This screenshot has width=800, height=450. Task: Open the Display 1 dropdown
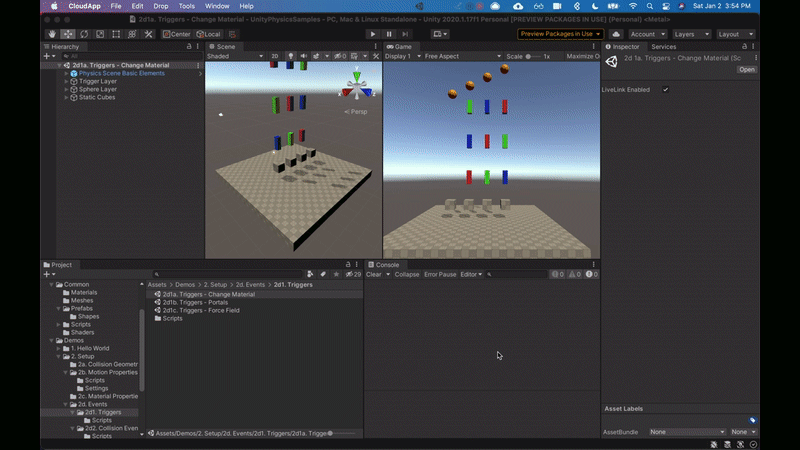click(x=403, y=56)
